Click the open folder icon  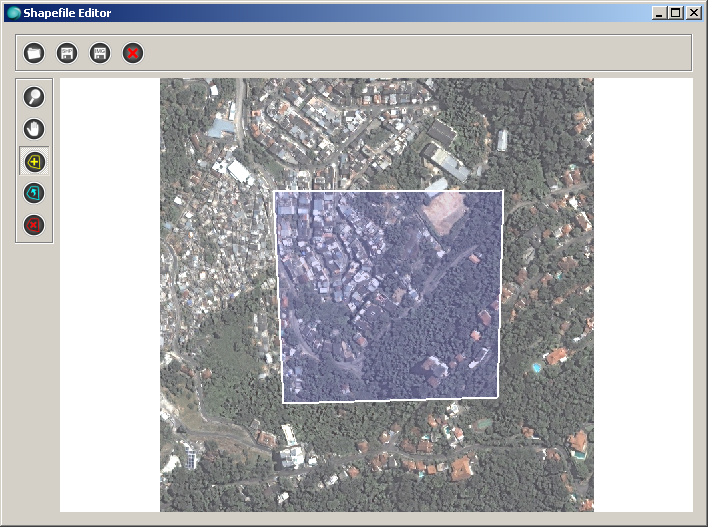(x=34, y=53)
